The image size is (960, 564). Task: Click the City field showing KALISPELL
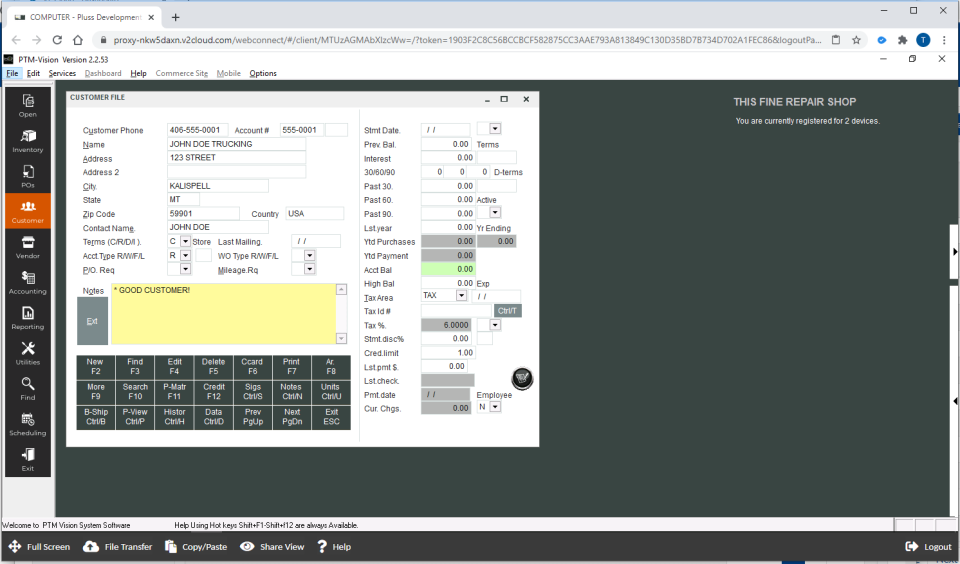217,186
